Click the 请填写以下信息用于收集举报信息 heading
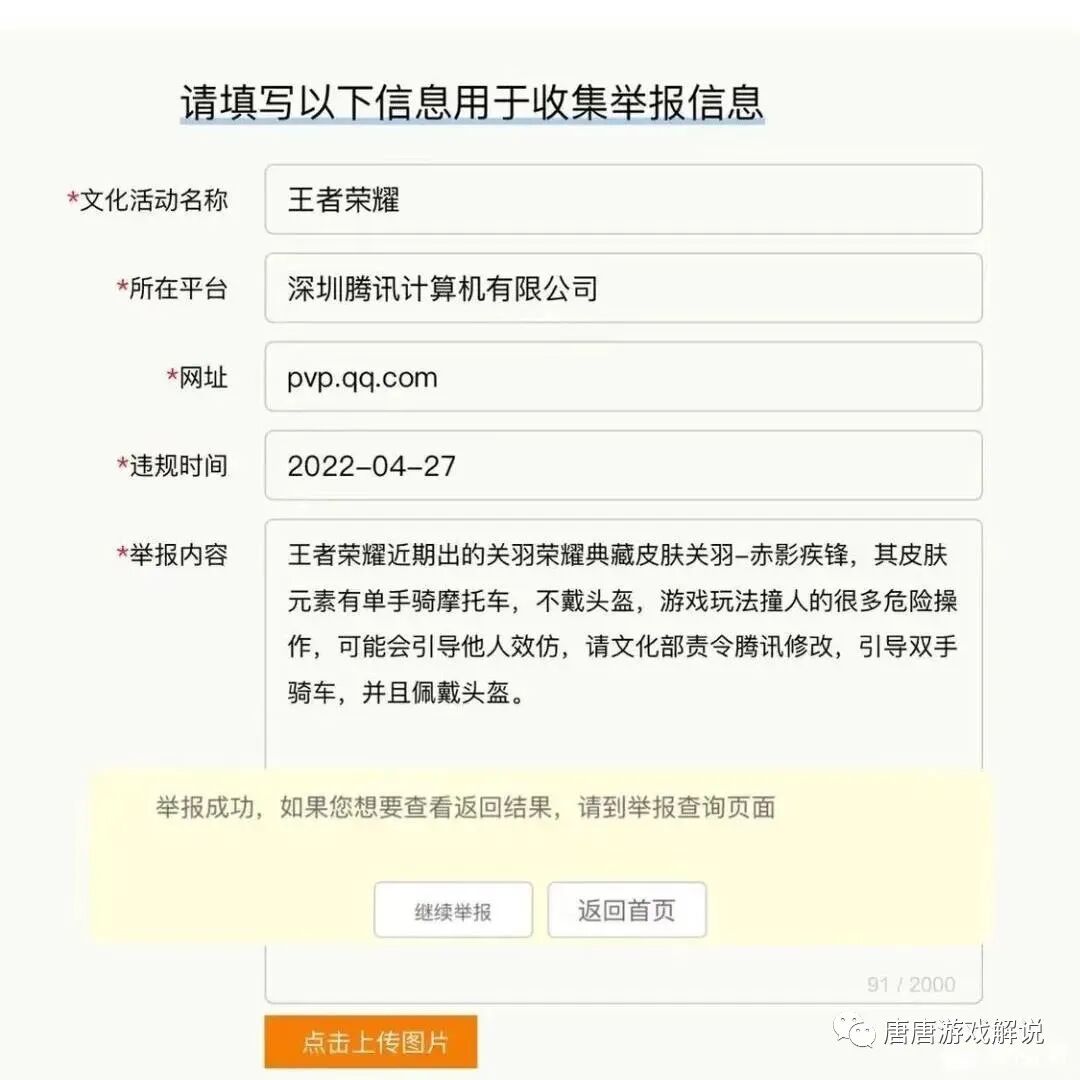Image resolution: width=1080 pixels, height=1080 pixels. 472,103
